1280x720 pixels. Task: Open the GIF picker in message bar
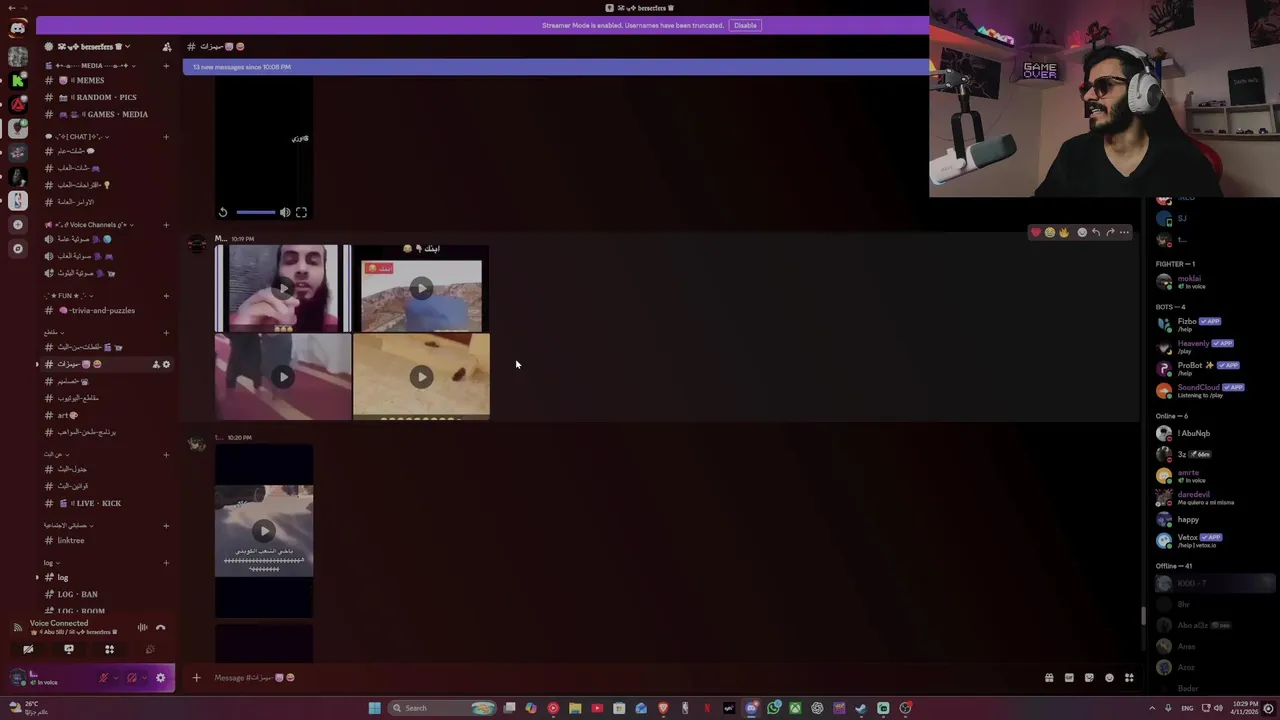coord(1069,678)
